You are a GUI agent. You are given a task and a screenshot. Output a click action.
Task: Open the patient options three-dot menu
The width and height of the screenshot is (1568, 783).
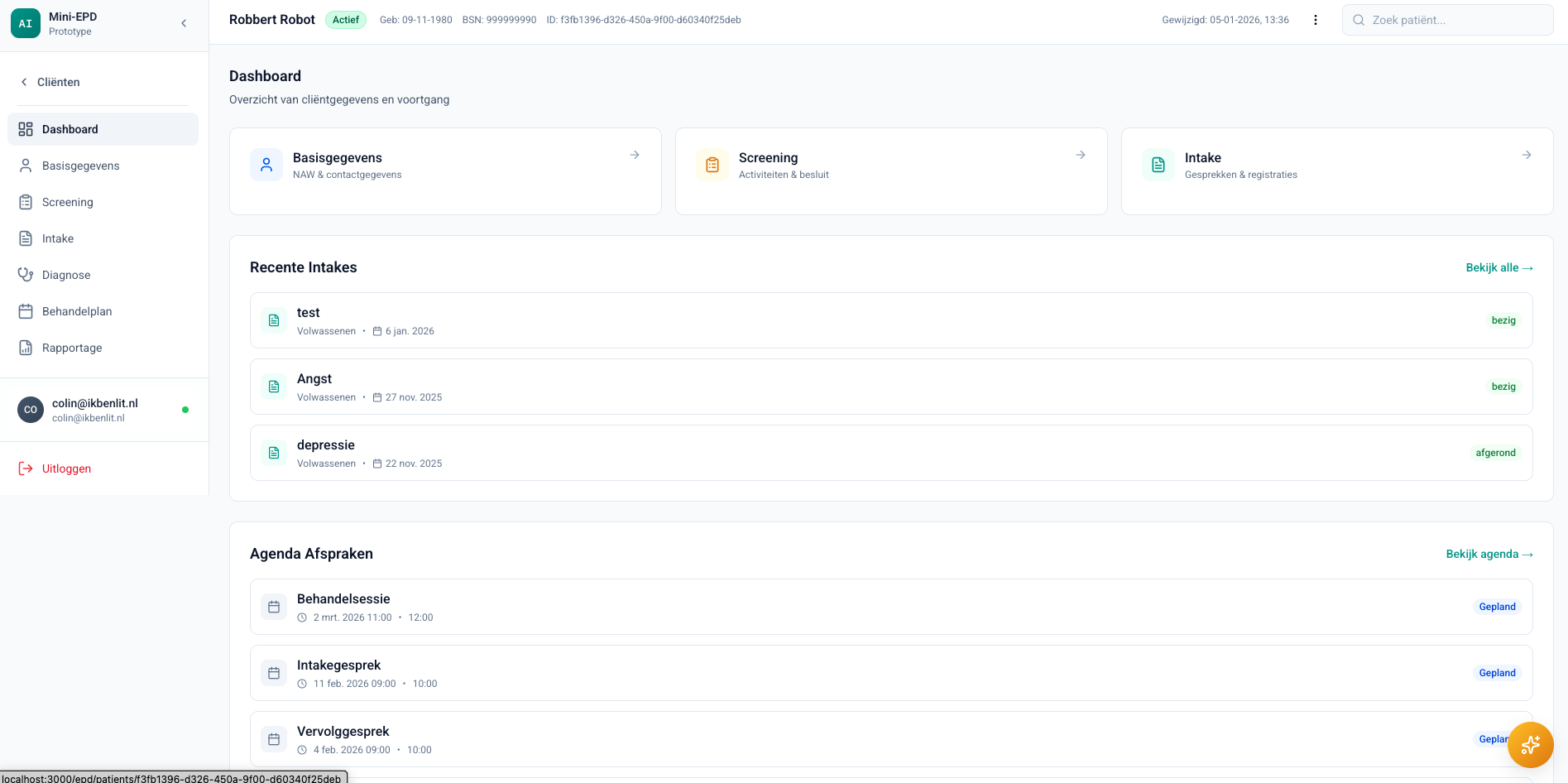coord(1316,20)
